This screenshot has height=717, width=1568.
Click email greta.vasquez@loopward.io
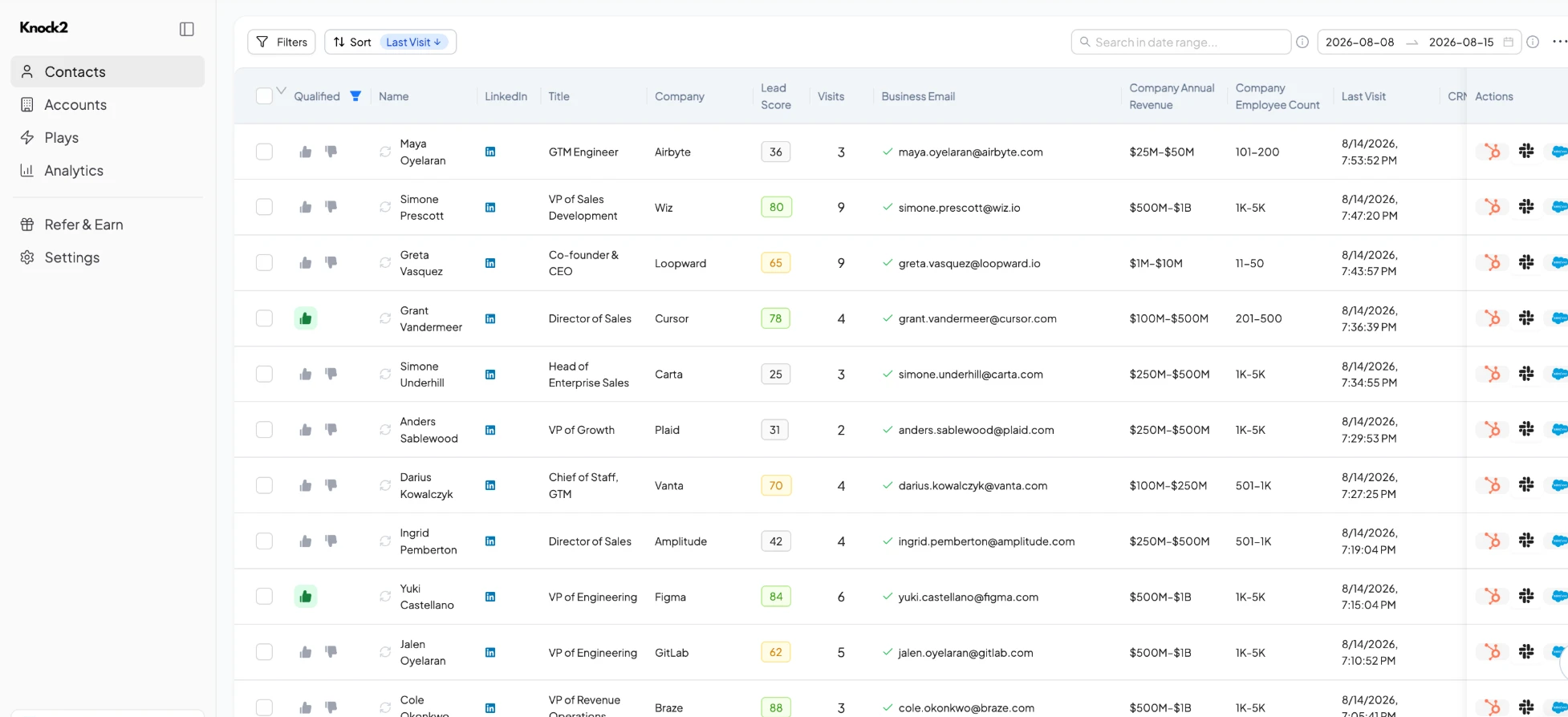coord(969,263)
